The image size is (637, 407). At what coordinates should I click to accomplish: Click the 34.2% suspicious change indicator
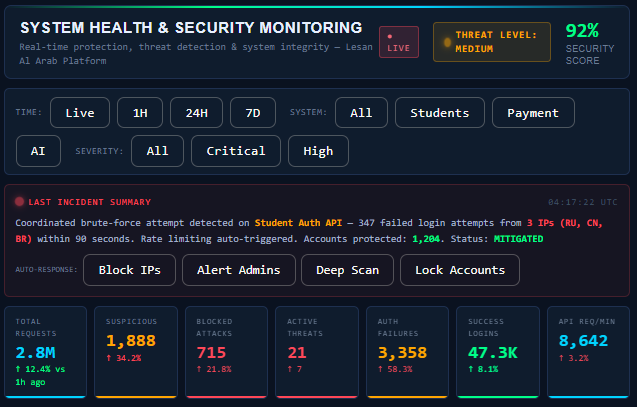(x=124, y=358)
